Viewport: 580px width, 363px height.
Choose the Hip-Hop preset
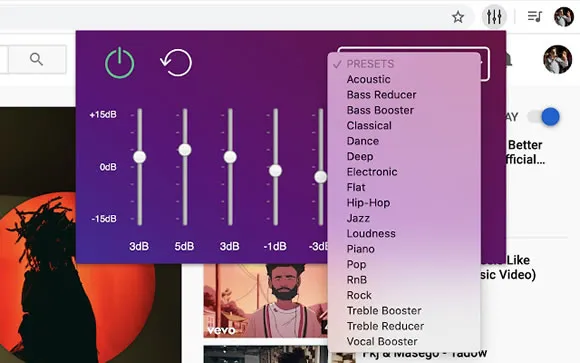click(x=368, y=203)
